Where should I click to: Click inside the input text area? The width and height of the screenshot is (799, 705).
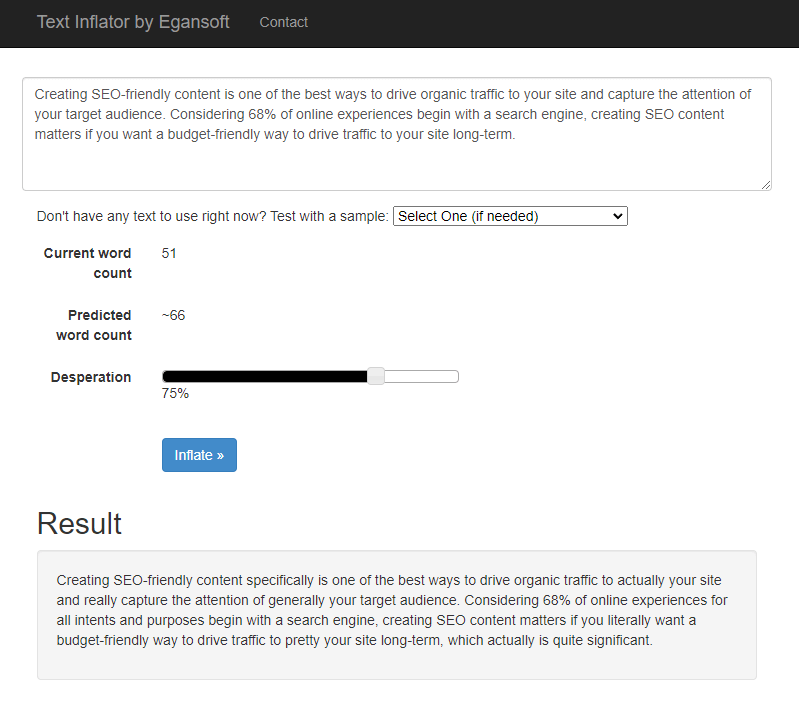(397, 134)
